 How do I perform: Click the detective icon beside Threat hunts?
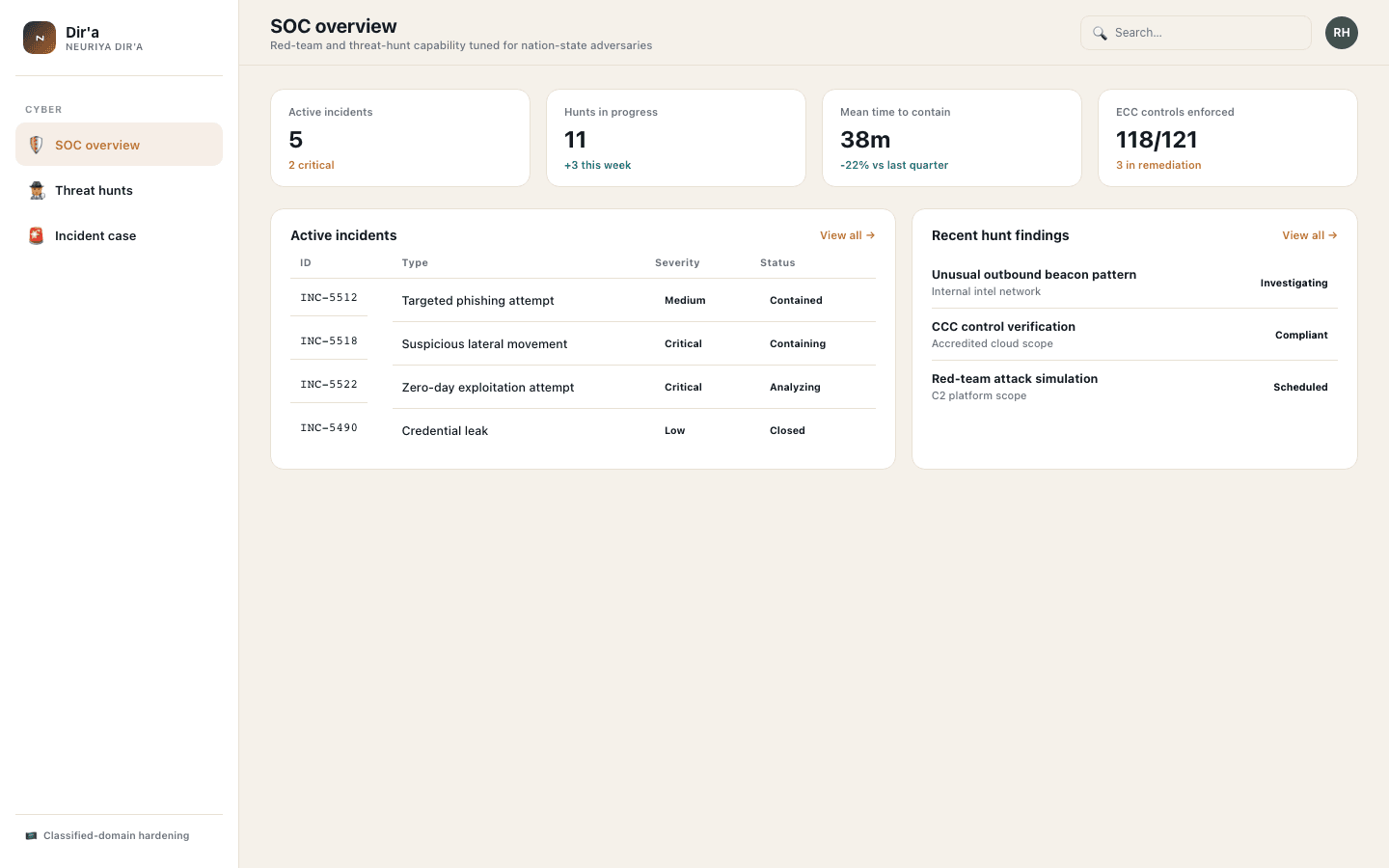(37, 190)
